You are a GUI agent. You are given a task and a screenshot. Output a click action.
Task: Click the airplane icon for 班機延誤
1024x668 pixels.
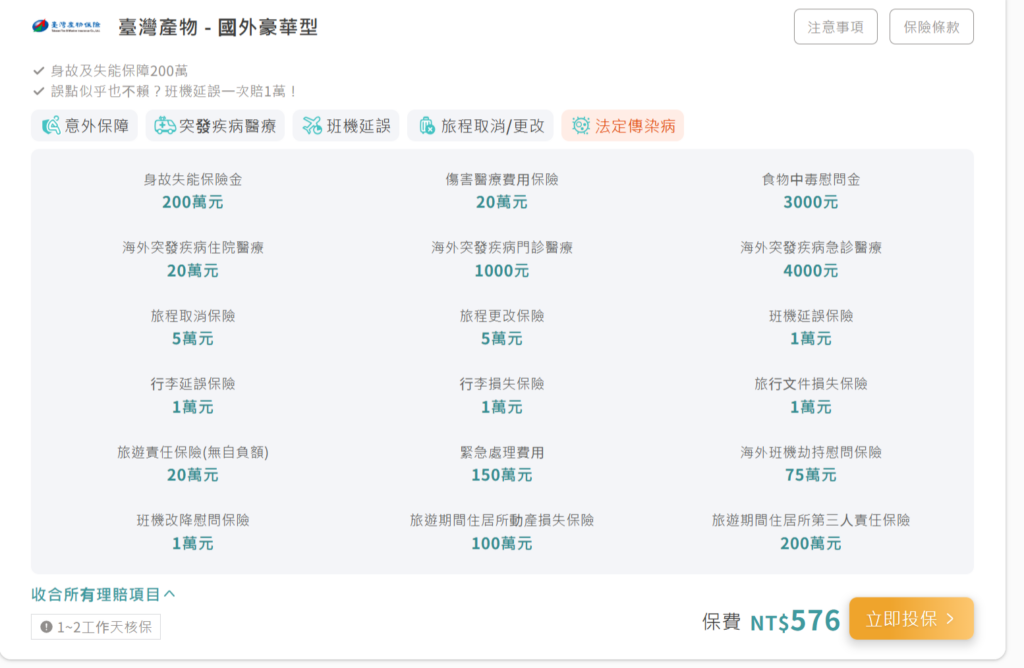[312, 126]
